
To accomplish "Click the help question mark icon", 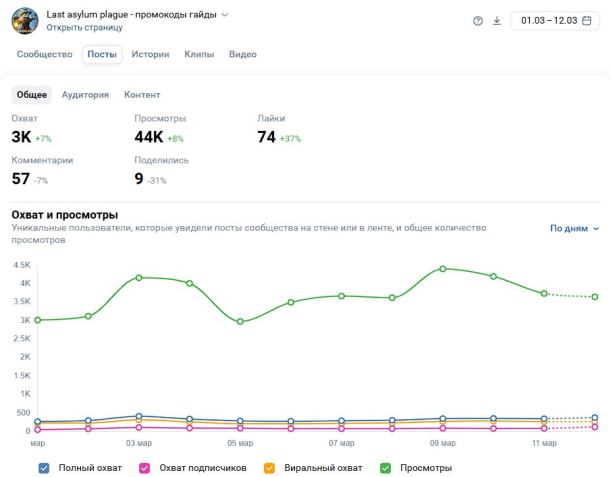I will click(x=477, y=21).
